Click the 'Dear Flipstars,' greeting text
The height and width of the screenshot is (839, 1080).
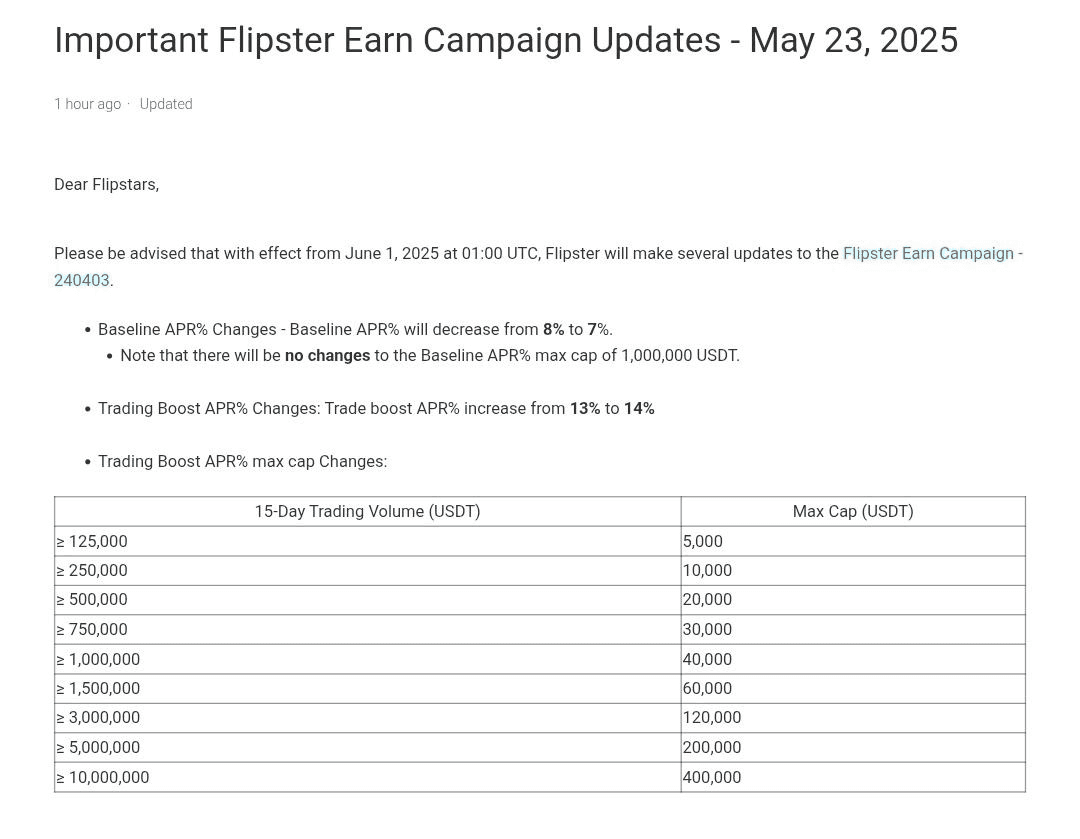tap(107, 185)
